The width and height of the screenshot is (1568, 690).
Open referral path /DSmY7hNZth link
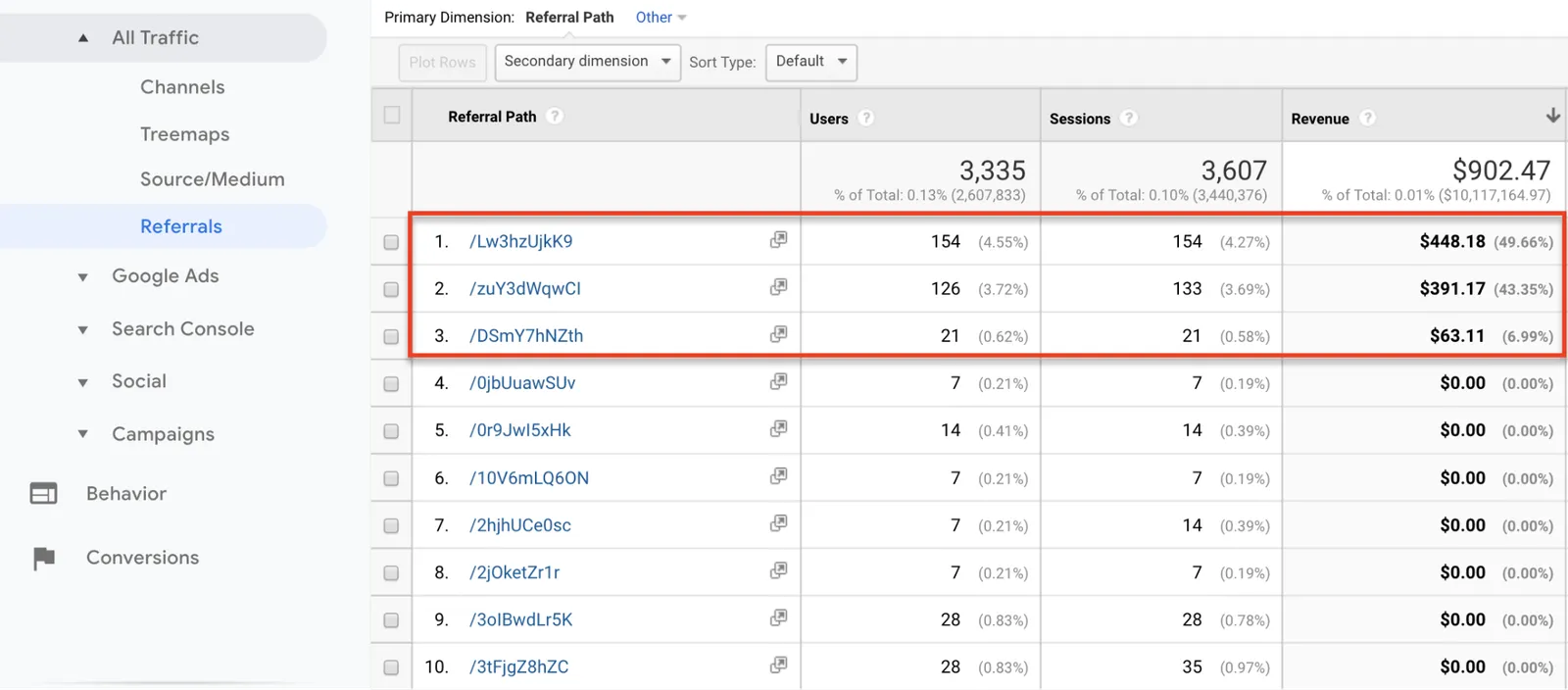(x=525, y=335)
